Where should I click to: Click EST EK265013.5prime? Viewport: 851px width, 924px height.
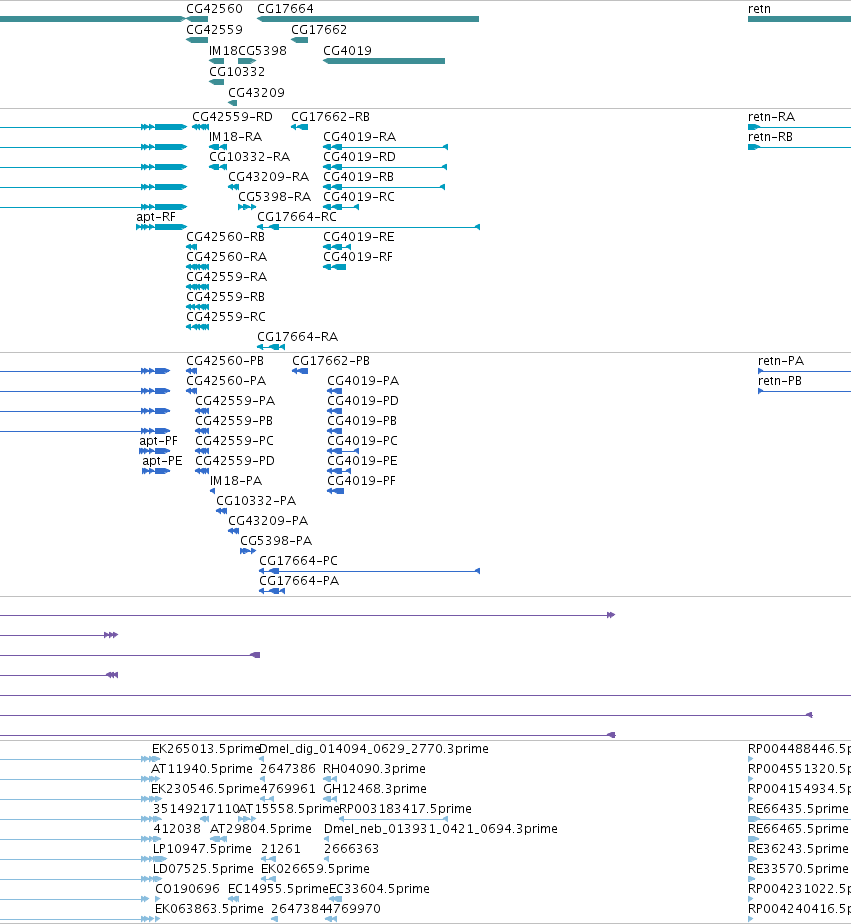point(206,748)
